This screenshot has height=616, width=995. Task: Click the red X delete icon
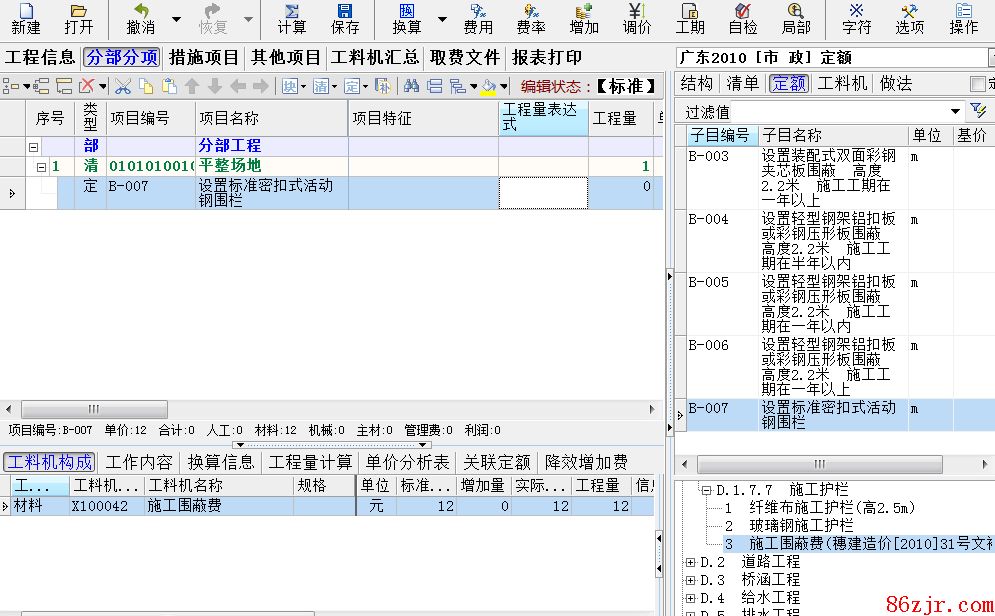87,87
